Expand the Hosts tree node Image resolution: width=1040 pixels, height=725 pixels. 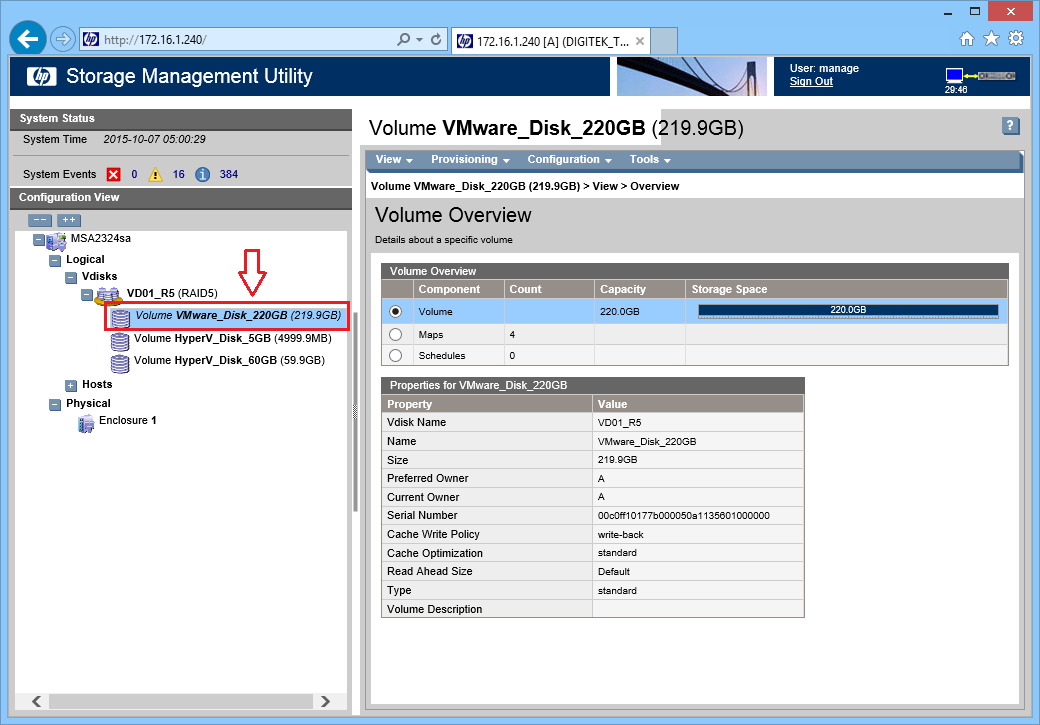pos(71,385)
